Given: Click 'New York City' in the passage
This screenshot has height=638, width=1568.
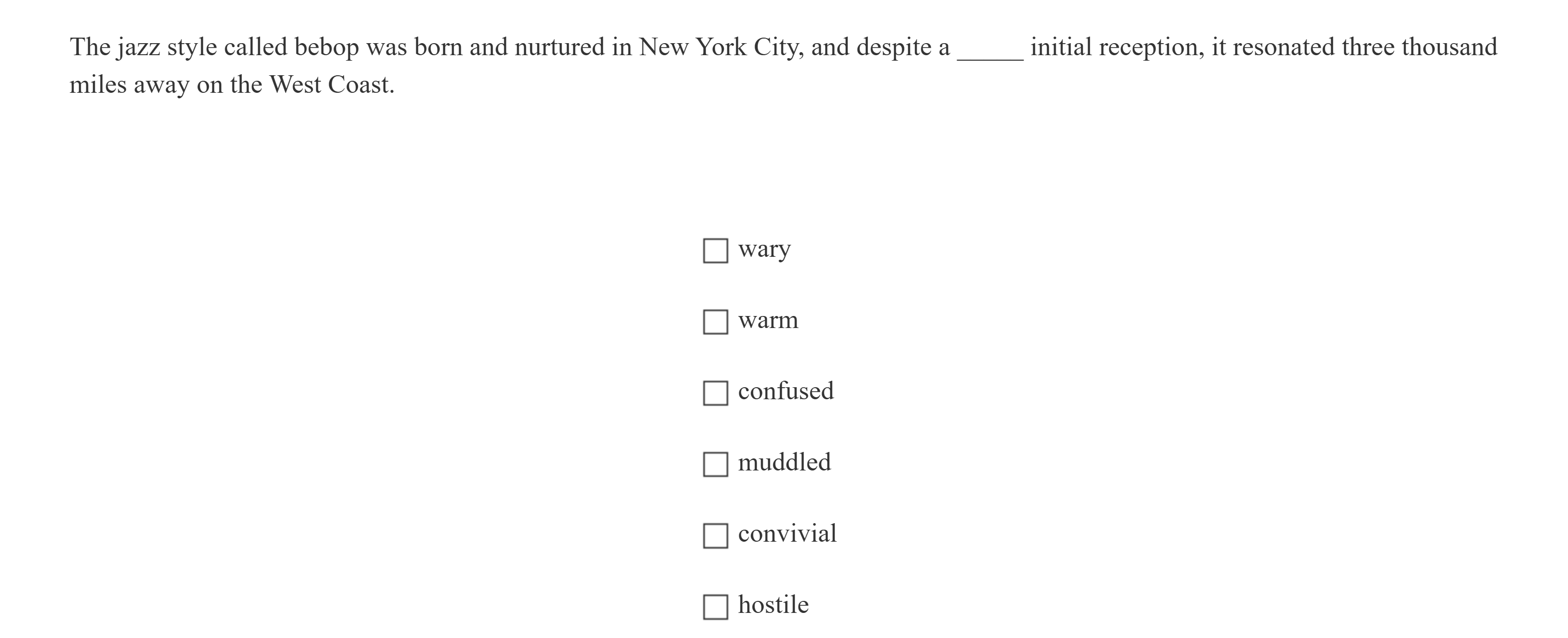Looking at the screenshot, I should click(x=721, y=48).
